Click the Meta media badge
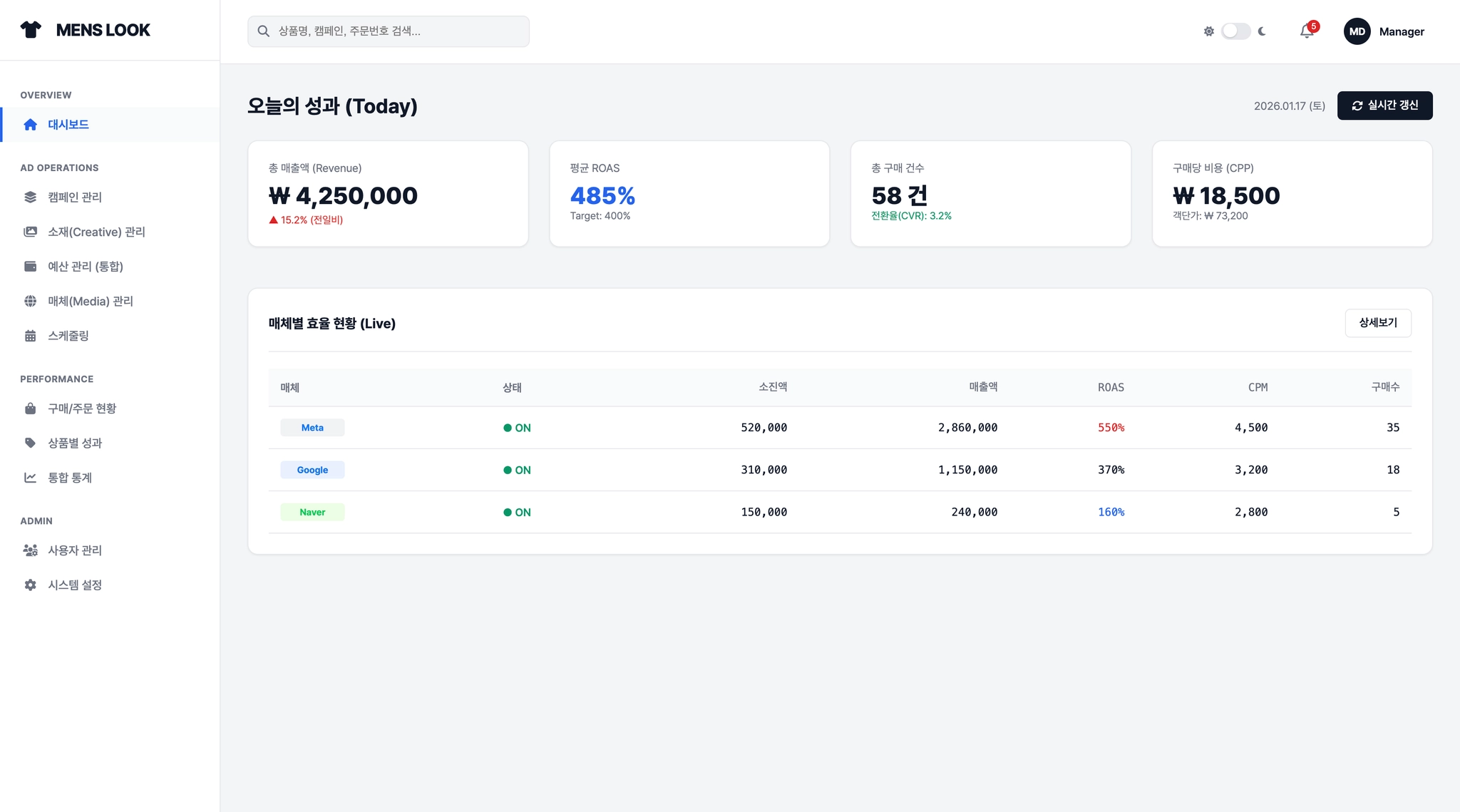Image resolution: width=1460 pixels, height=812 pixels. (x=312, y=428)
